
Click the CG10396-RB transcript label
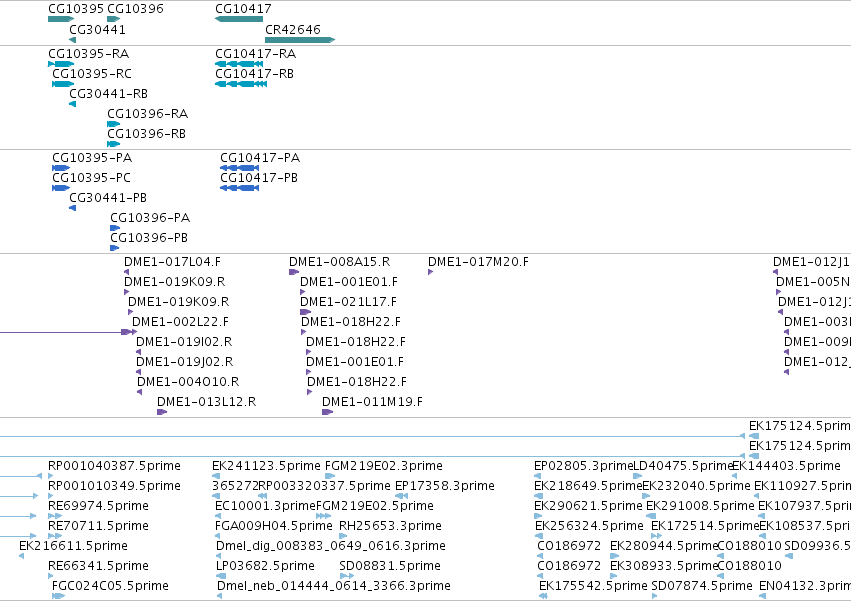coord(147,134)
